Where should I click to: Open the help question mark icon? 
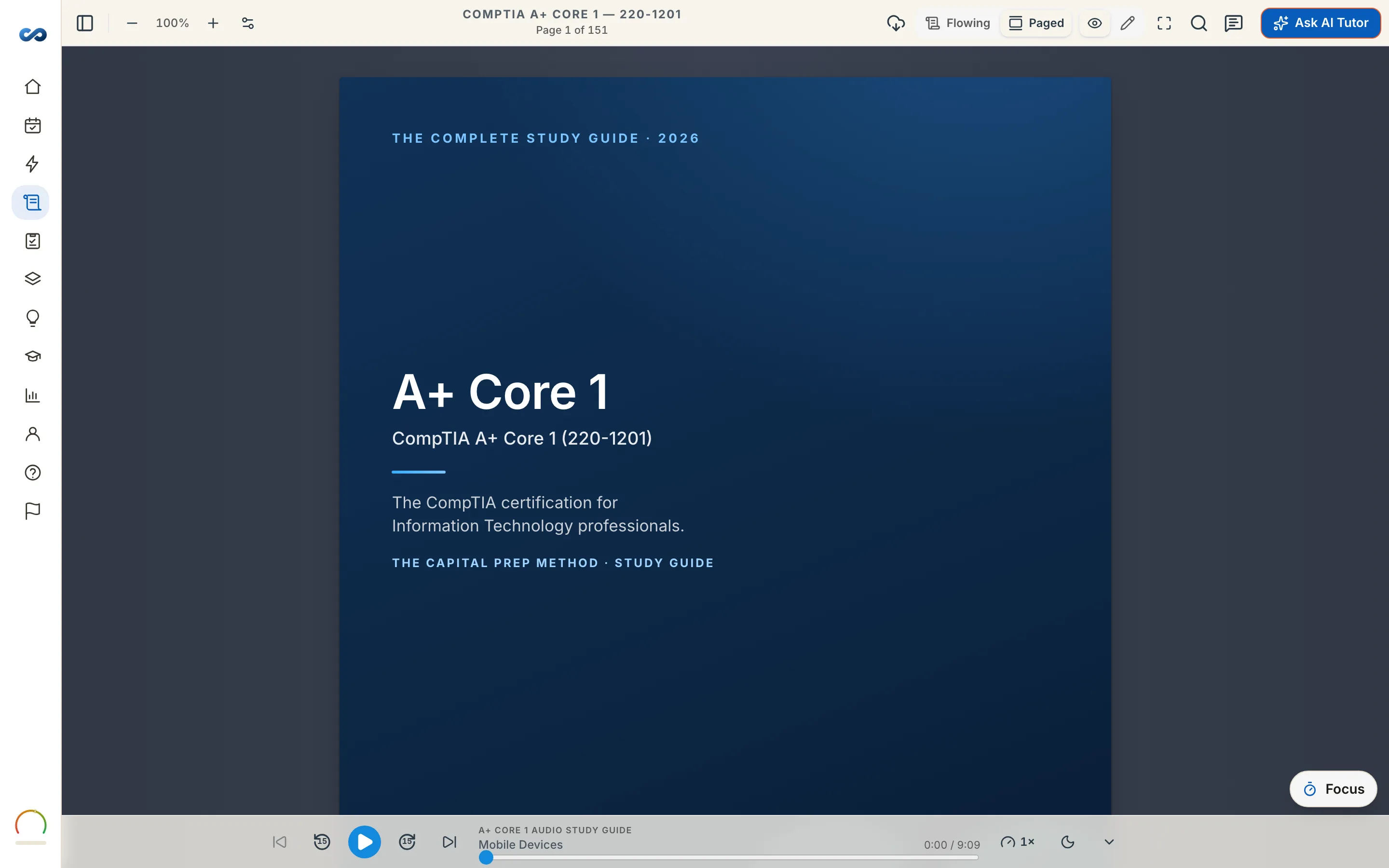pyautogui.click(x=33, y=473)
